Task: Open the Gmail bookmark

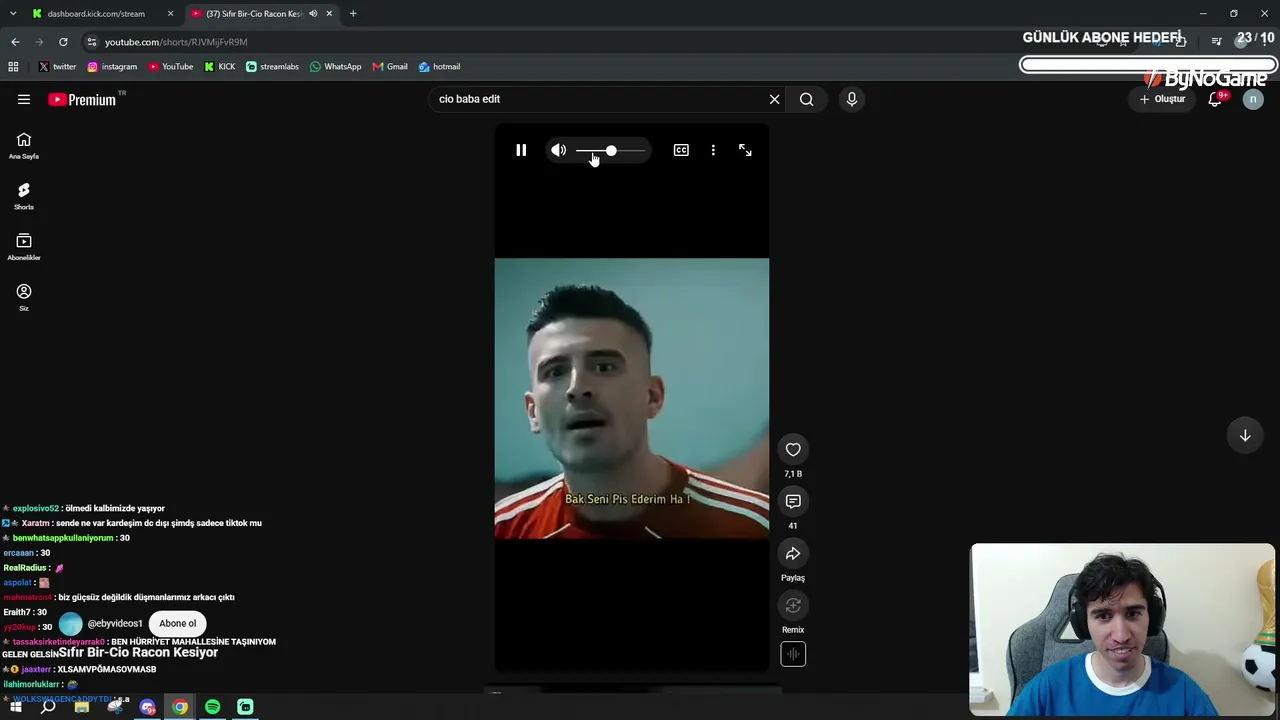Action: pyautogui.click(x=390, y=67)
